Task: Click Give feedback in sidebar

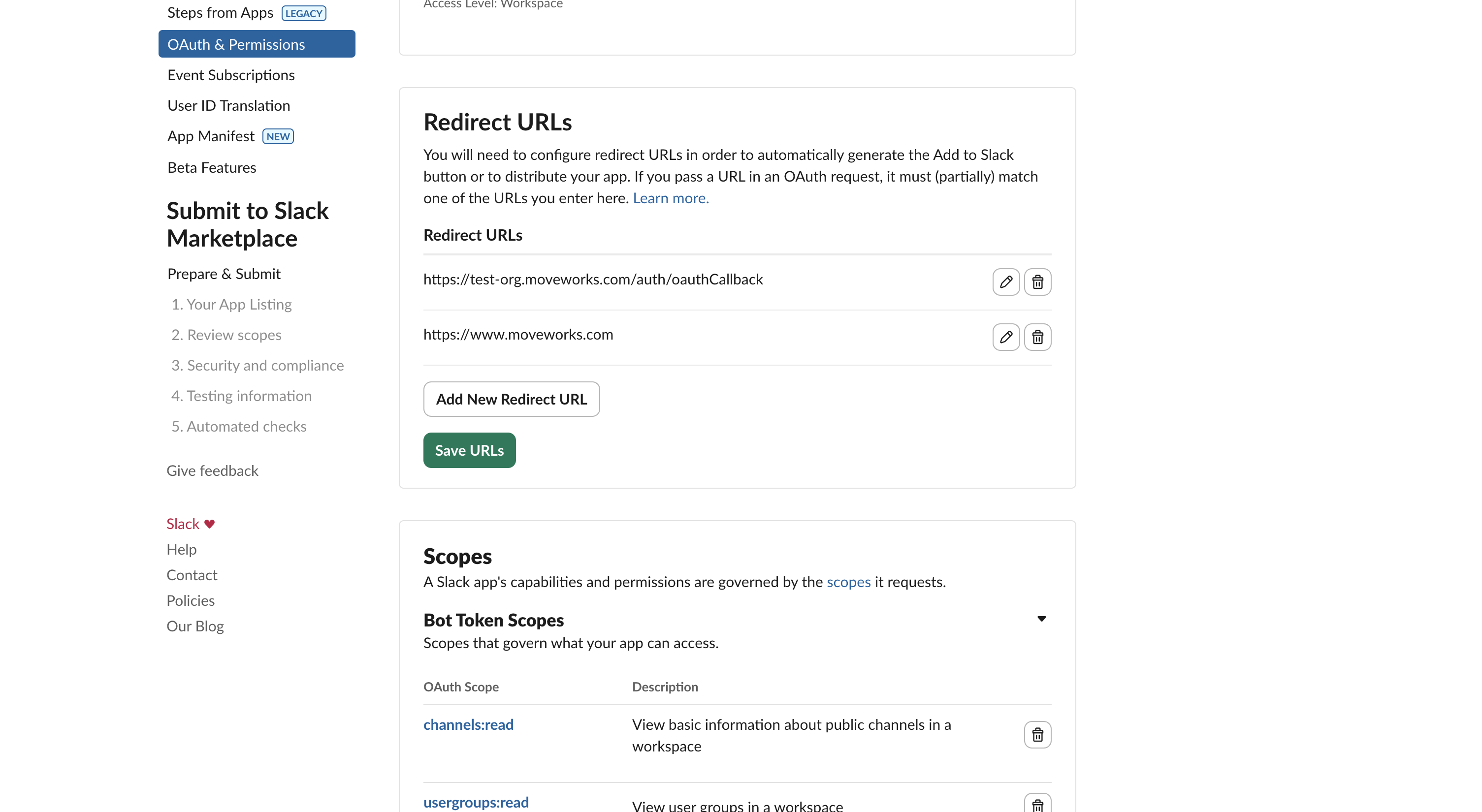Action: (x=212, y=470)
